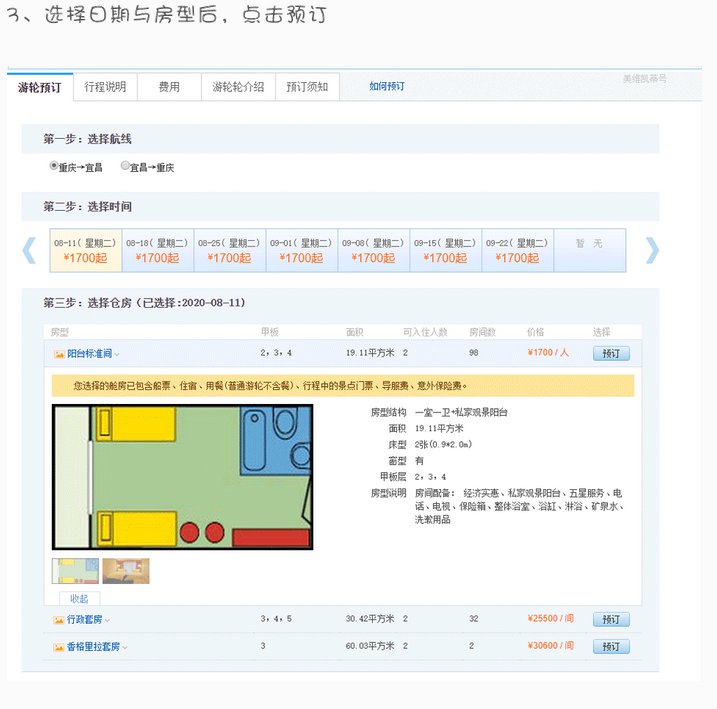
Task: Click 预订 button for 行政套房
Action: (611, 620)
